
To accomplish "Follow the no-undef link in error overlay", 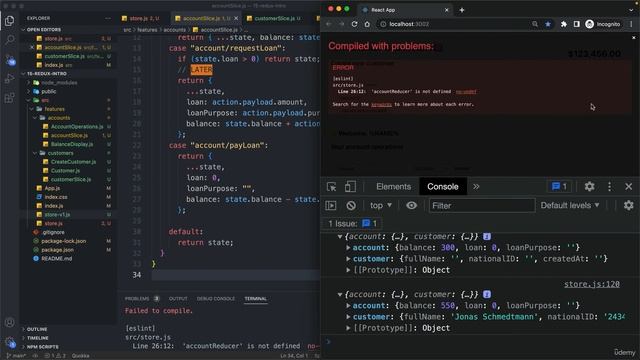I will pyautogui.click(x=466, y=92).
